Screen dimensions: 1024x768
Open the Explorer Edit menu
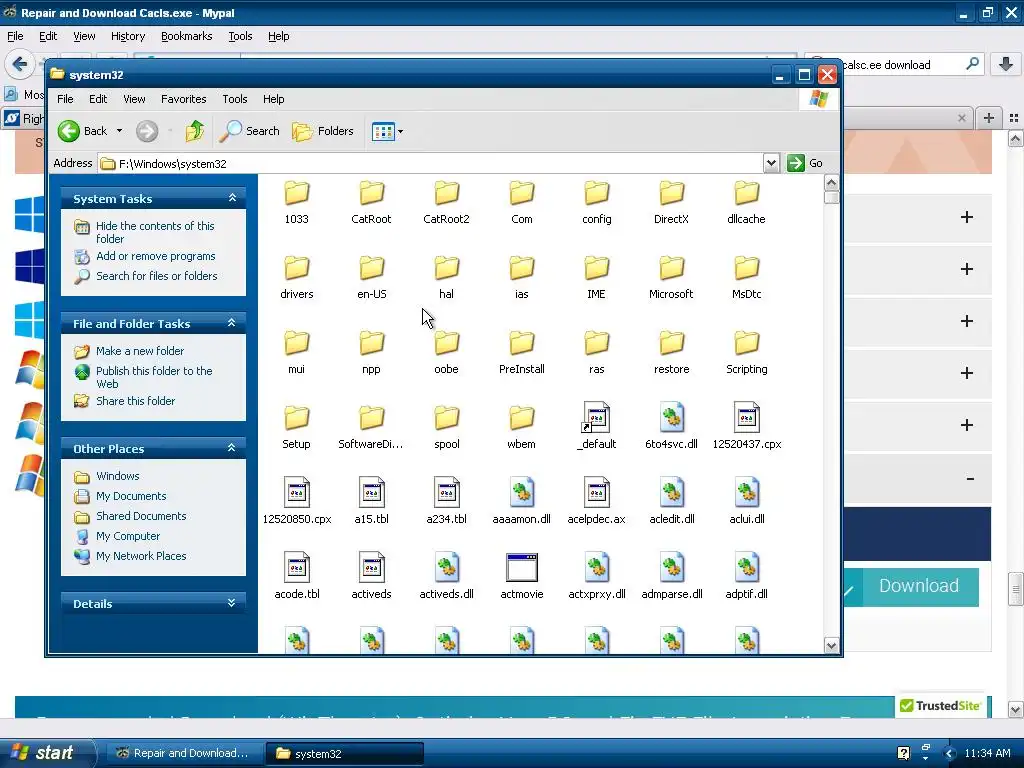point(98,99)
